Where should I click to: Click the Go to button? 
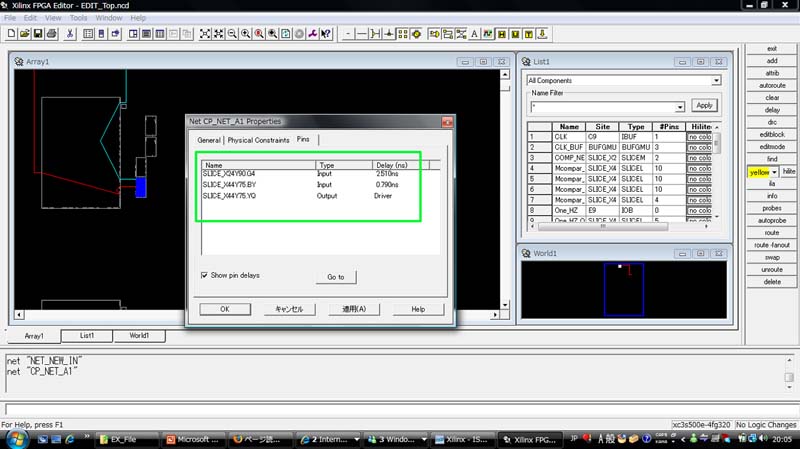coord(336,277)
